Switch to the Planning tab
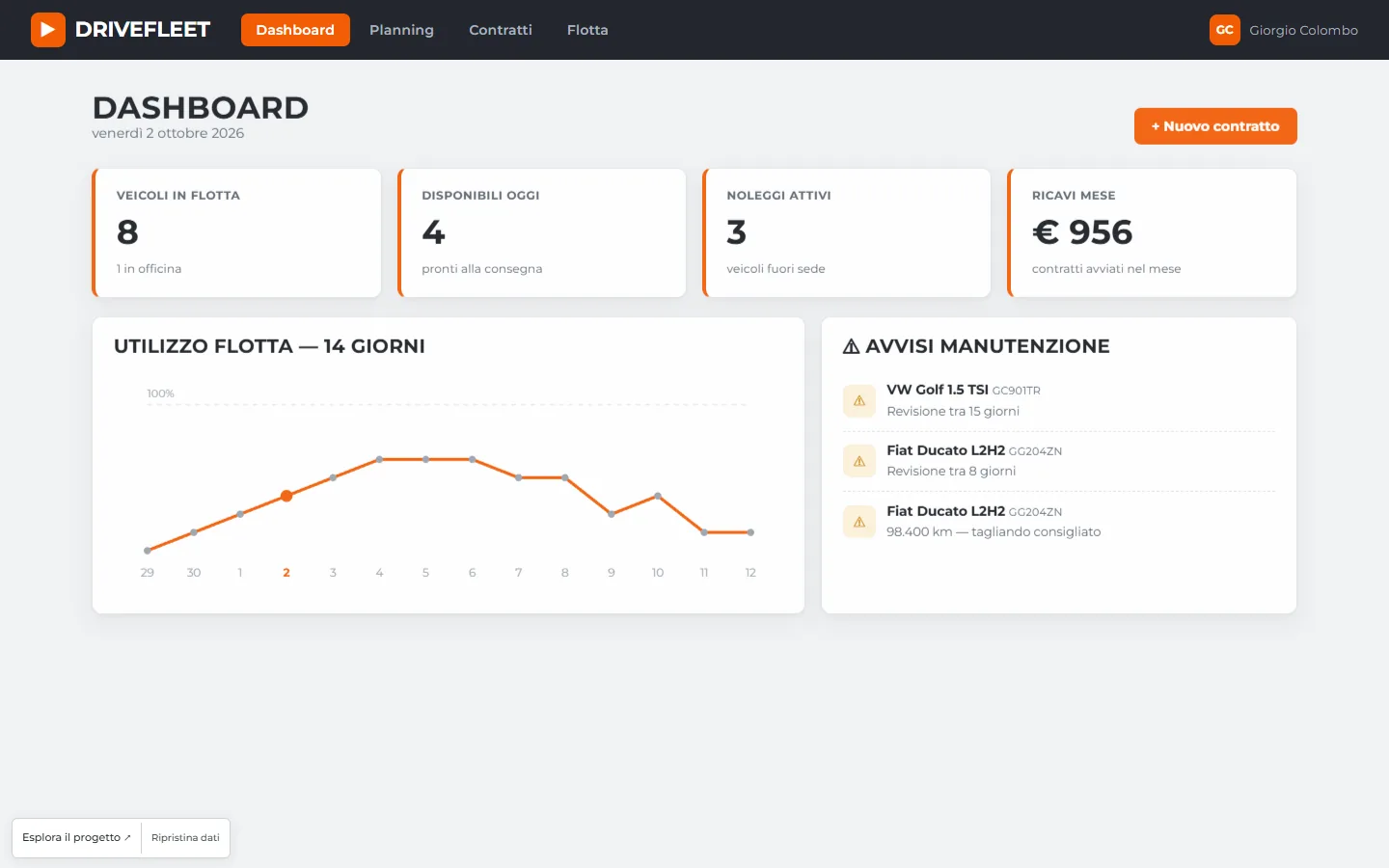Viewport: 1389px width, 868px height. point(401,30)
